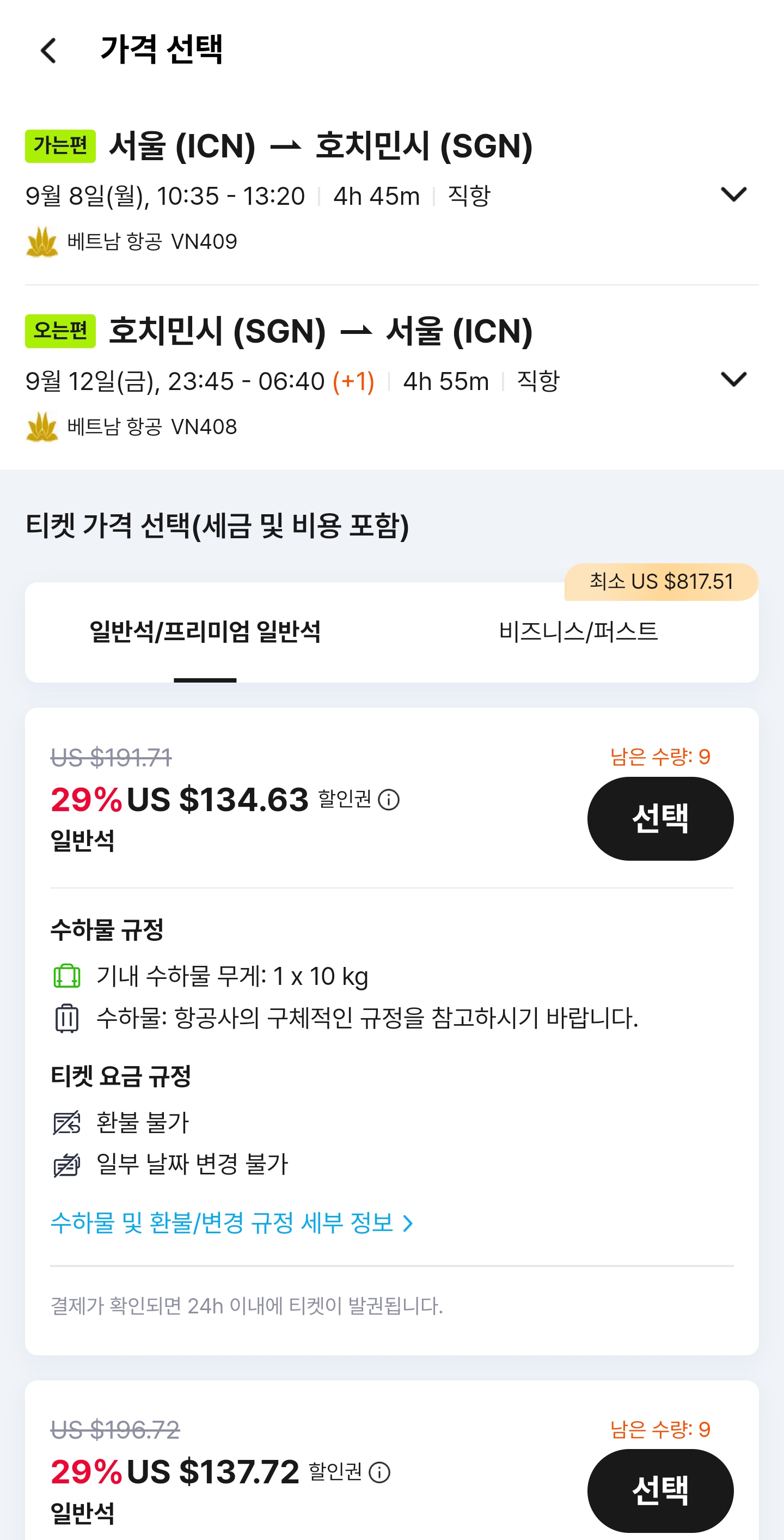
Task: Click the date change unavailable icon
Action: point(67,1165)
